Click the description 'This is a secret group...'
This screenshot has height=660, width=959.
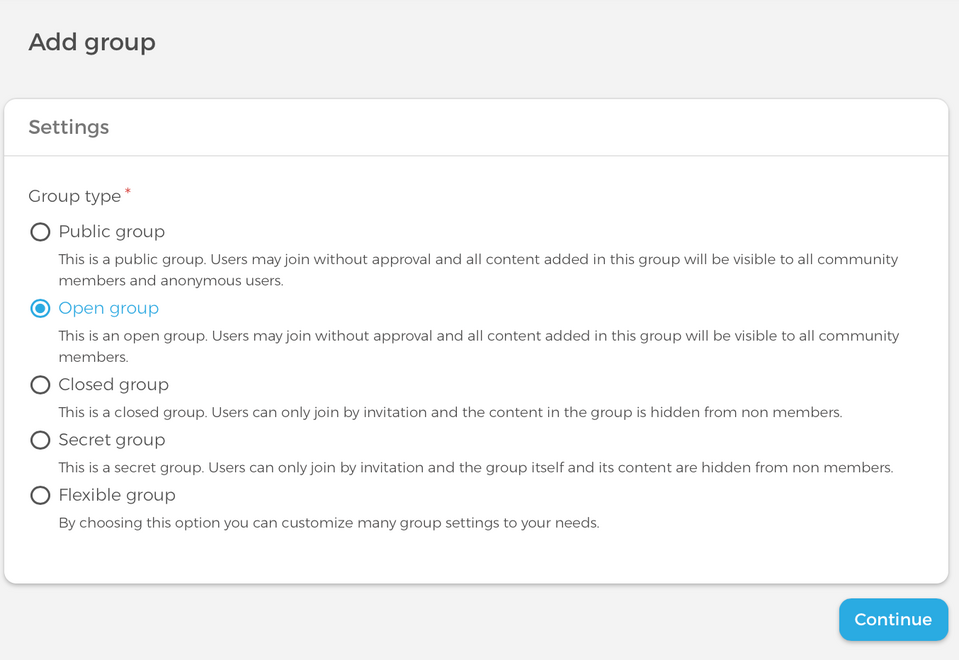[476, 467]
